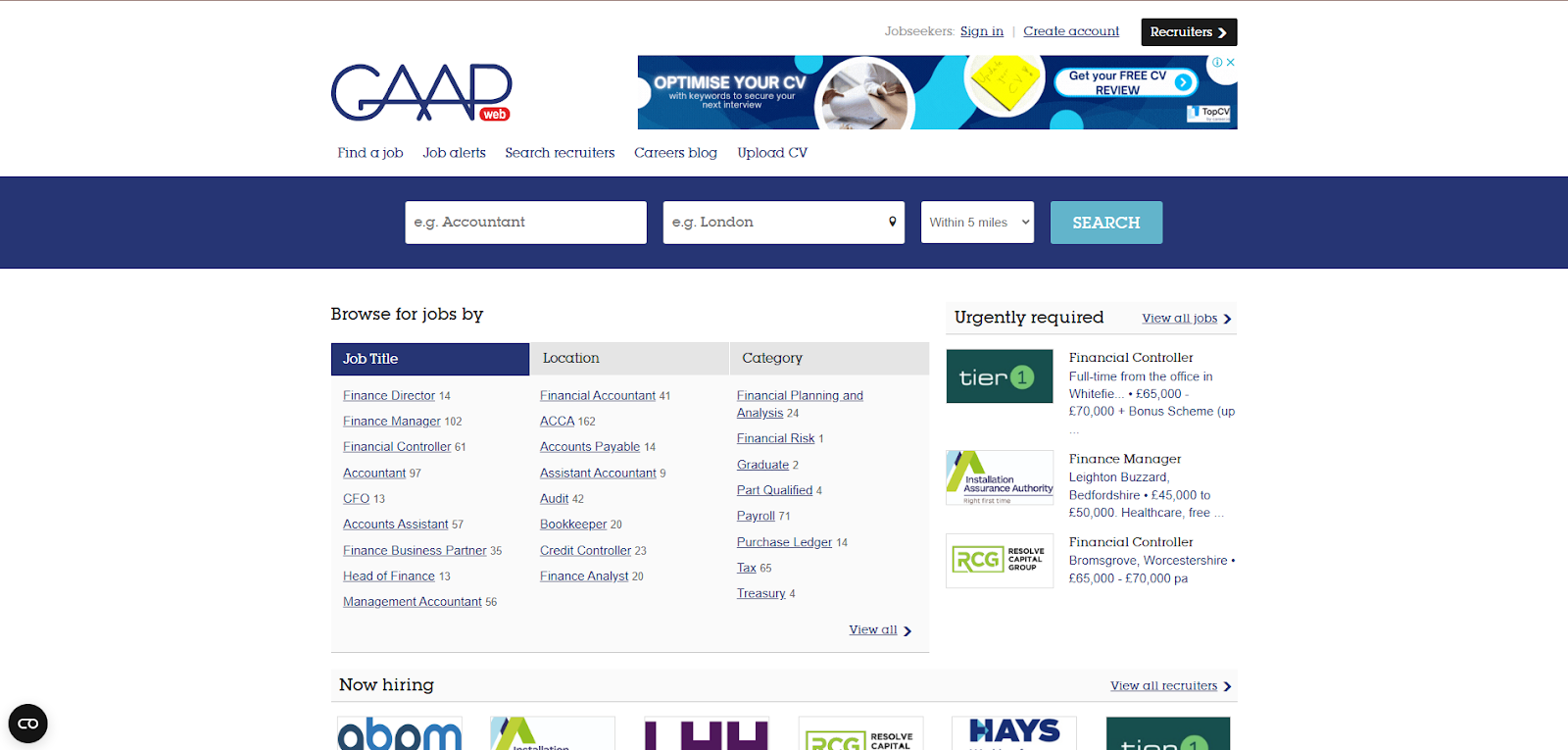Browse Part Qualified jobs

click(x=774, y=491)
